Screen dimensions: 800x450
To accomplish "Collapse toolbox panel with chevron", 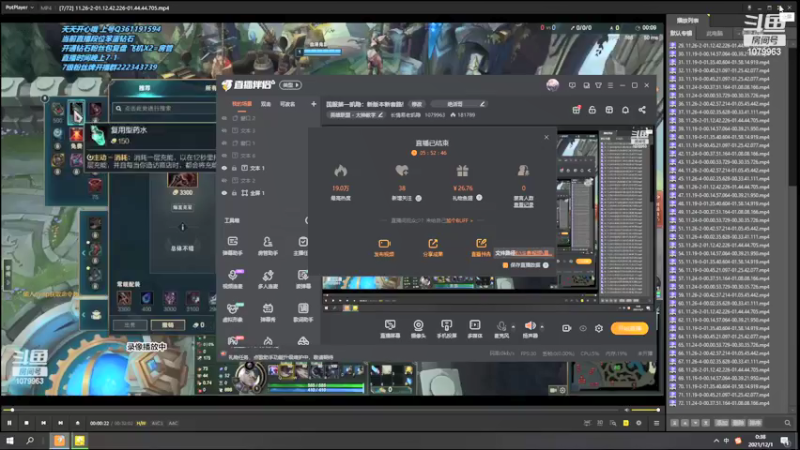I will (307, 220).
